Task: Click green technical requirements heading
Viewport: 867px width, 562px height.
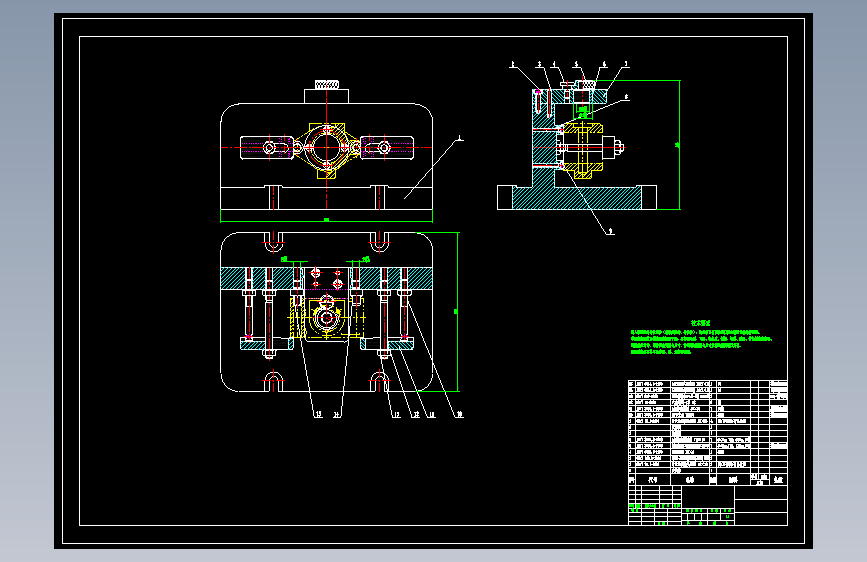Action: coord(701,322)
